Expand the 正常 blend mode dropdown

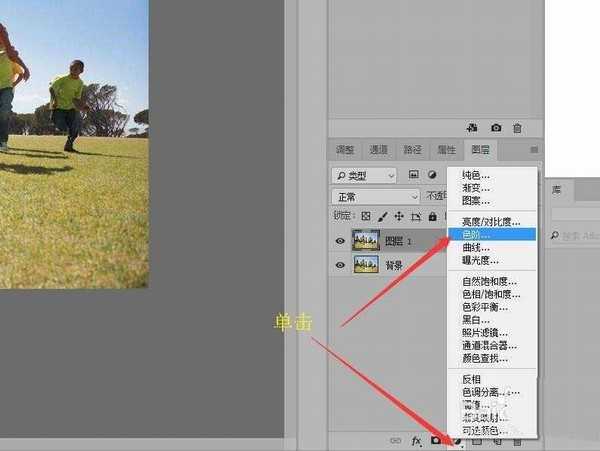[x=376, y=196]
